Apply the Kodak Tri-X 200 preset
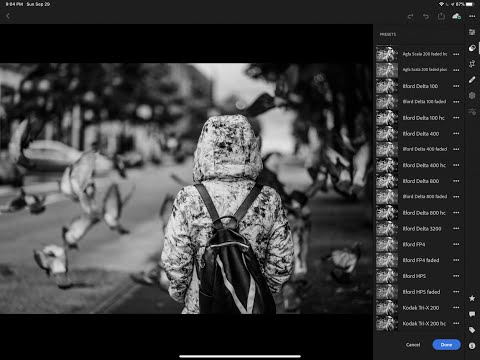The width and height of the screenshot is (480, 360). [x=420, y=307]
